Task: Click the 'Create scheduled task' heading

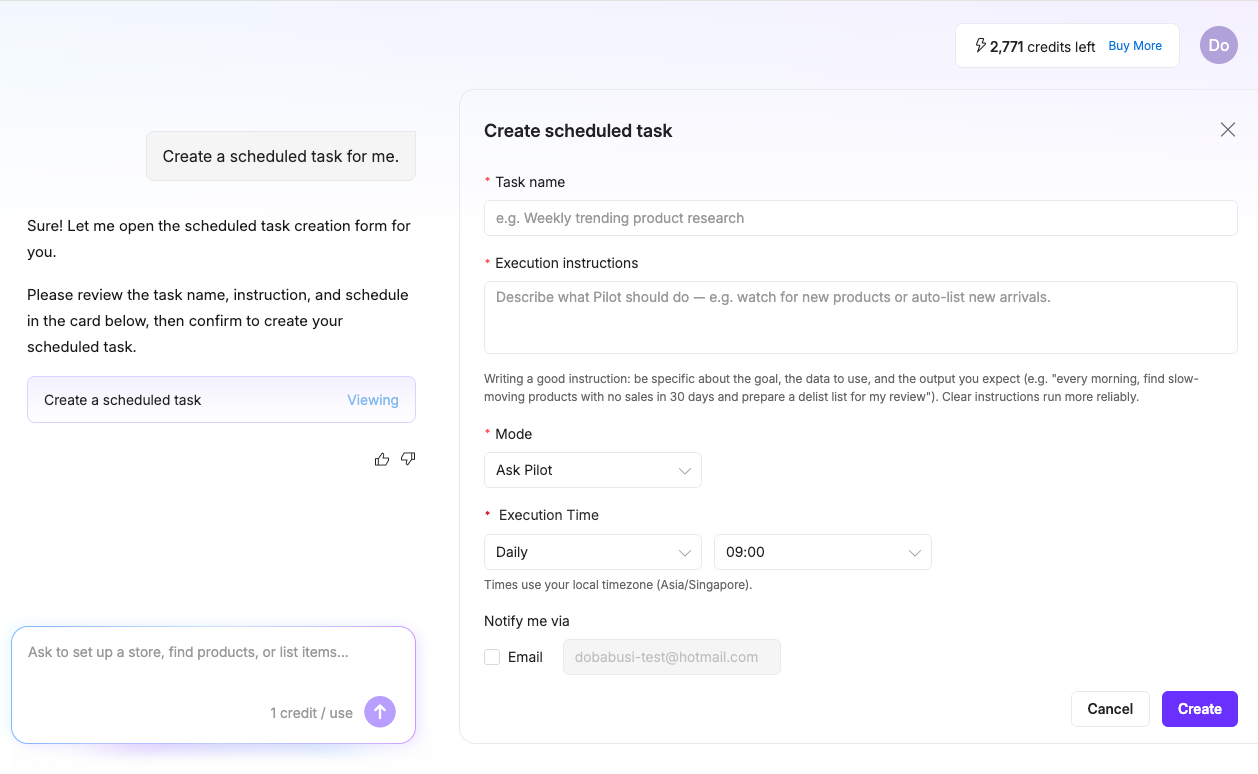Action: click(578, 130)
